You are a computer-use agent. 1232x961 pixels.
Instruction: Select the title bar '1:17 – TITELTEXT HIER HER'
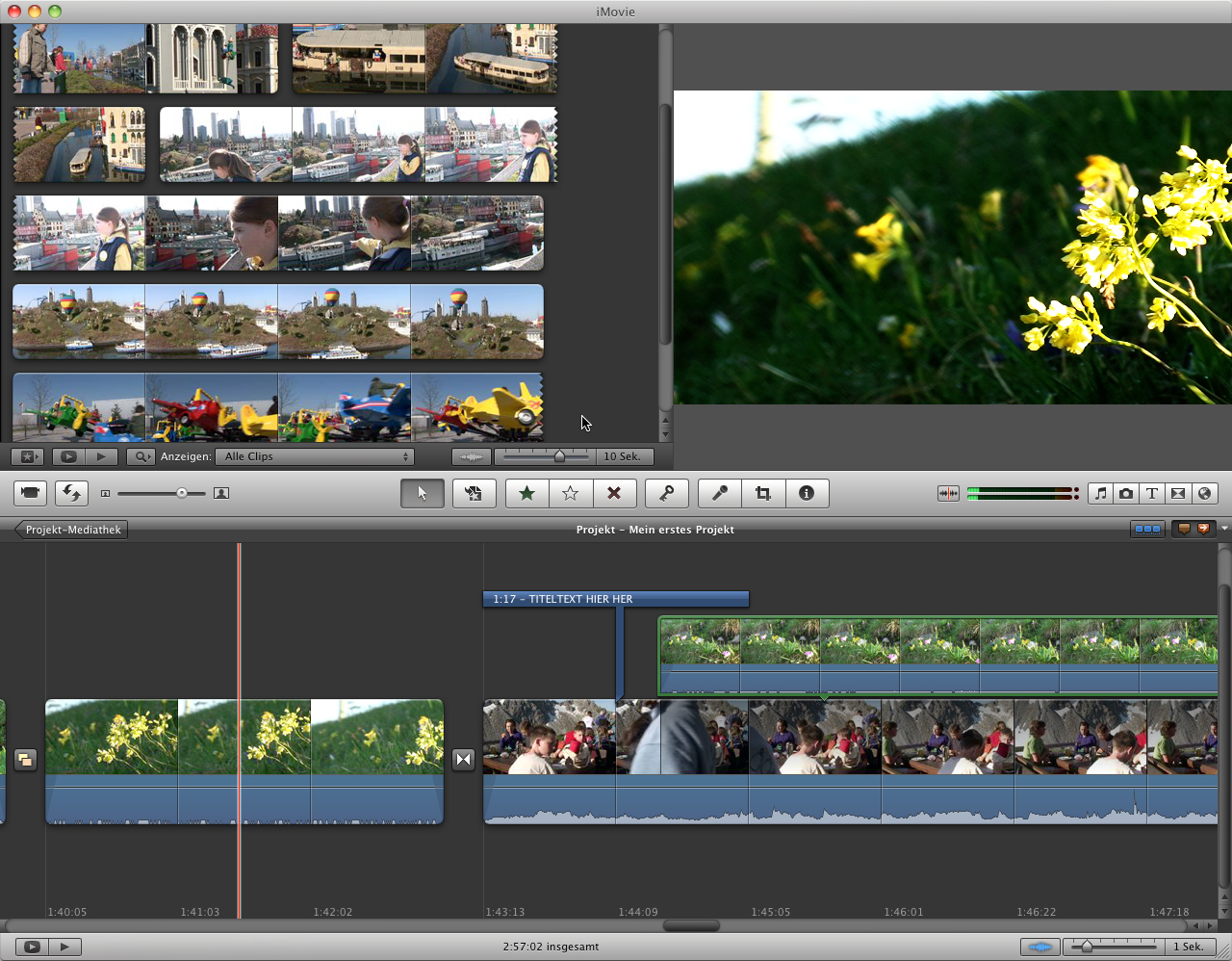point(616,599)
